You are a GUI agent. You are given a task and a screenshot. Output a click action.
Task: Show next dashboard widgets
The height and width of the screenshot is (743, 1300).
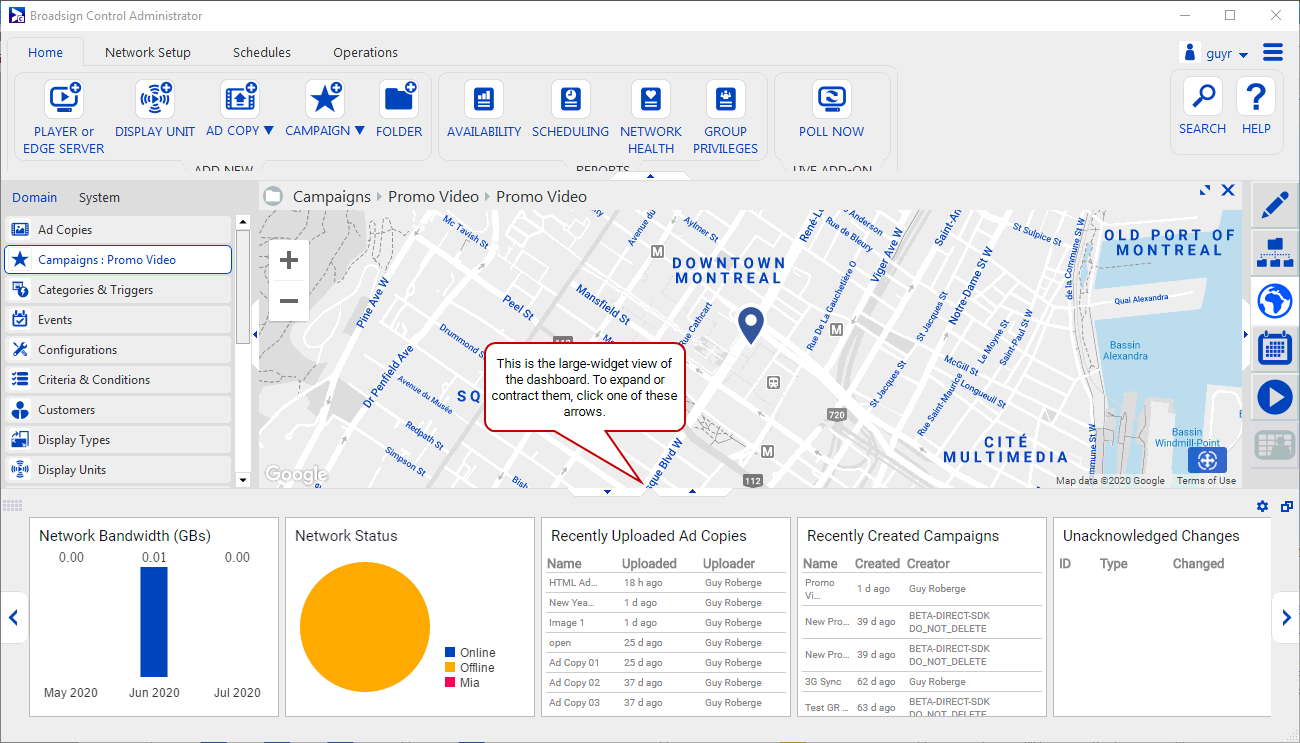coord(1286,619)
